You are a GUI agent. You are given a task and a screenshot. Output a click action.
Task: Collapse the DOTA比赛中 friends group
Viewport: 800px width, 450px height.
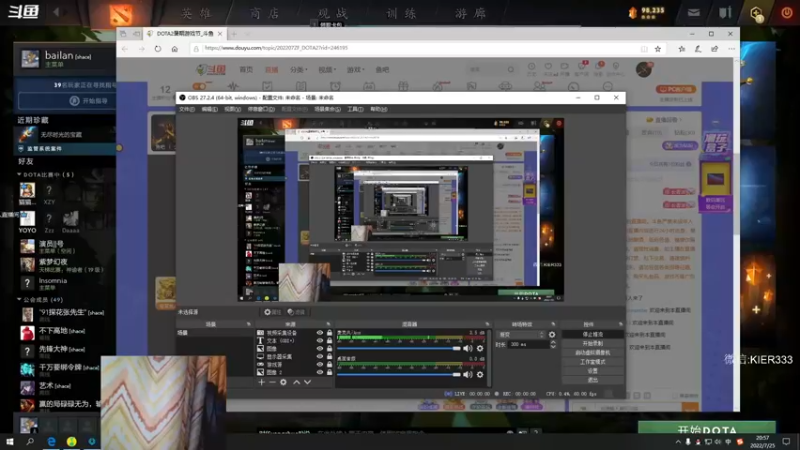pos(19,174)
